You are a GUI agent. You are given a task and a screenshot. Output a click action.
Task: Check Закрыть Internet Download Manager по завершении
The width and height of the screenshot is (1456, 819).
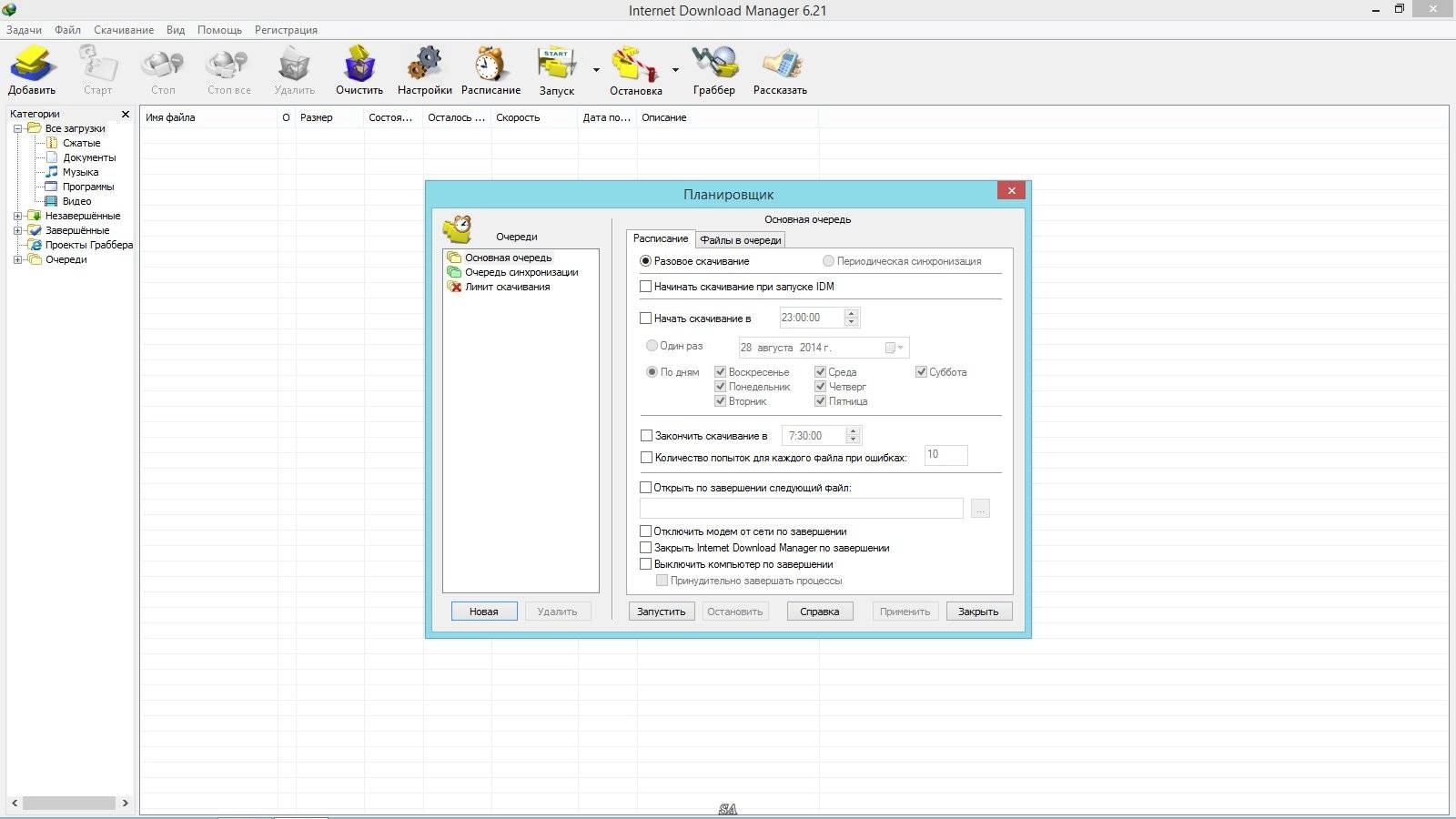click(x=646, y=548)
